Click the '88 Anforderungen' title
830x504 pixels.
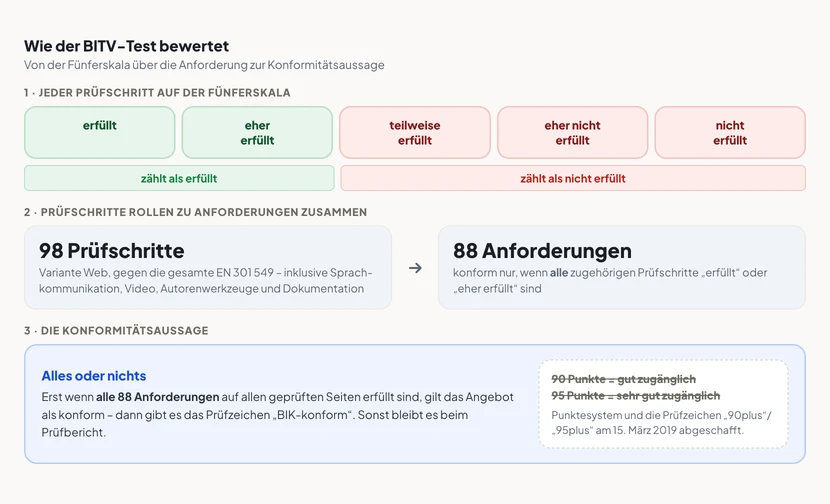(542, 250)
